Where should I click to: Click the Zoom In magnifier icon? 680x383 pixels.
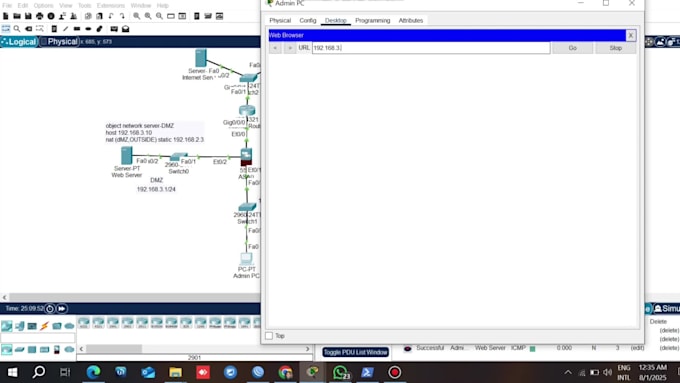coord(137,16)
